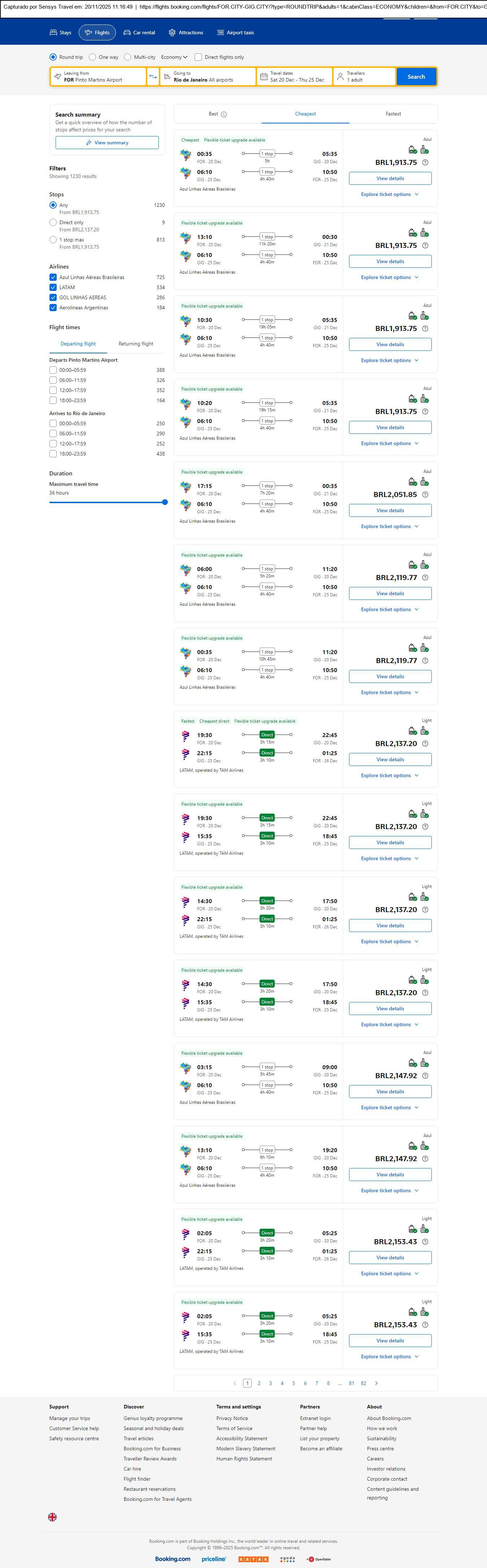This screenshot has width=487, height=1568.
Task: Click the UK flag language icon
Action: (x=52, y=1517)
